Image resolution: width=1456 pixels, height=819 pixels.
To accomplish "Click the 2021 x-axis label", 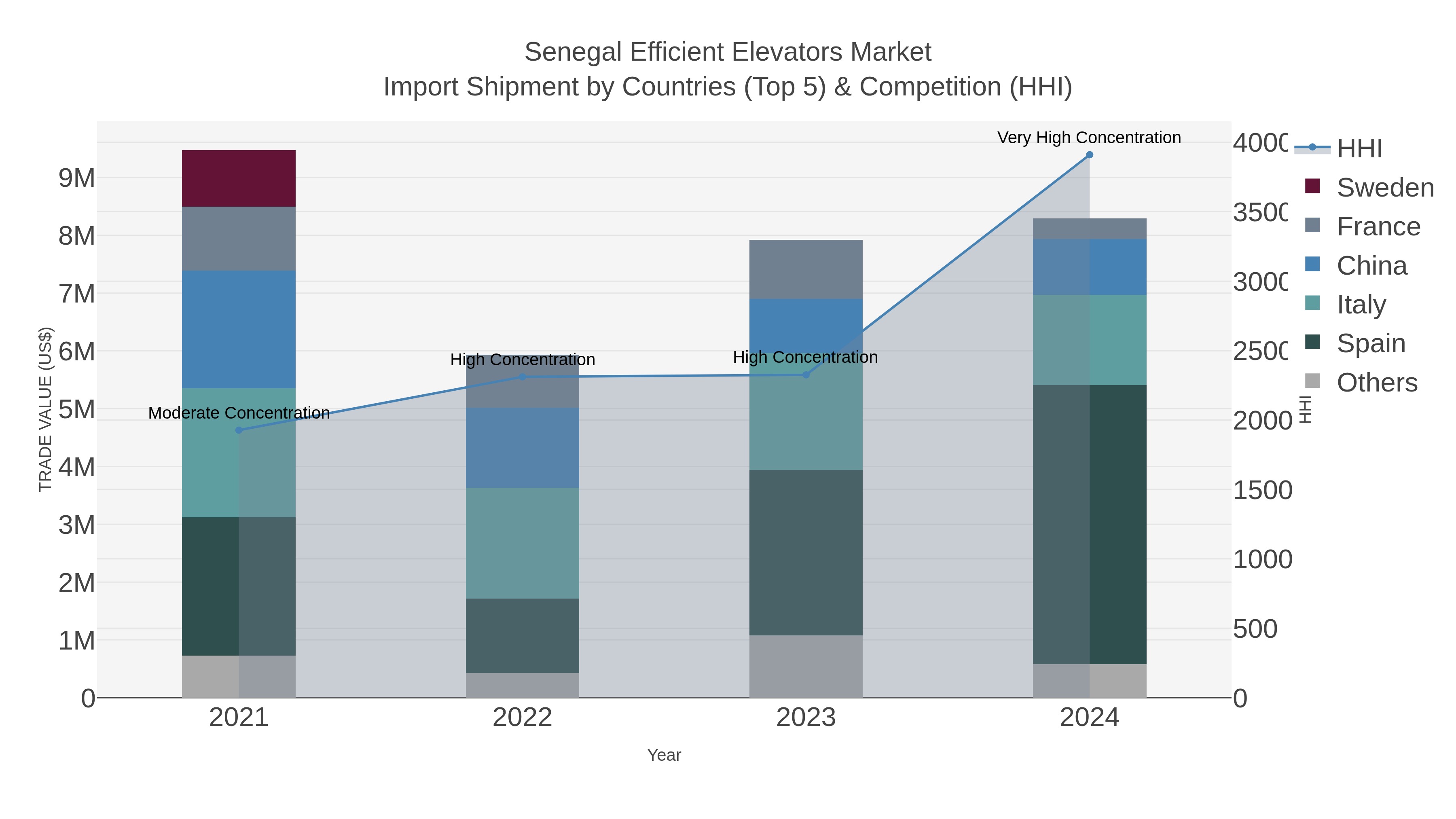I will (x=239, y=718).
